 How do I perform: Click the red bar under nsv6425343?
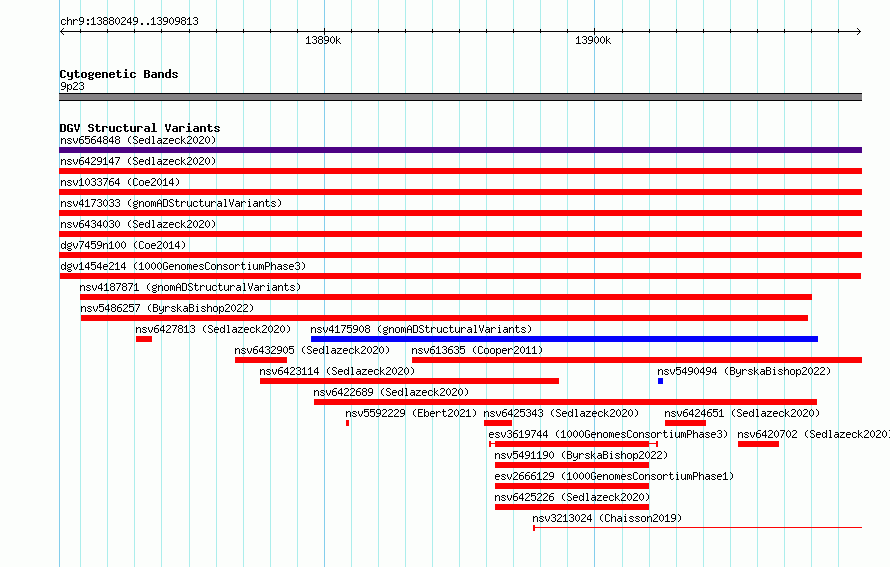point(498,423)
